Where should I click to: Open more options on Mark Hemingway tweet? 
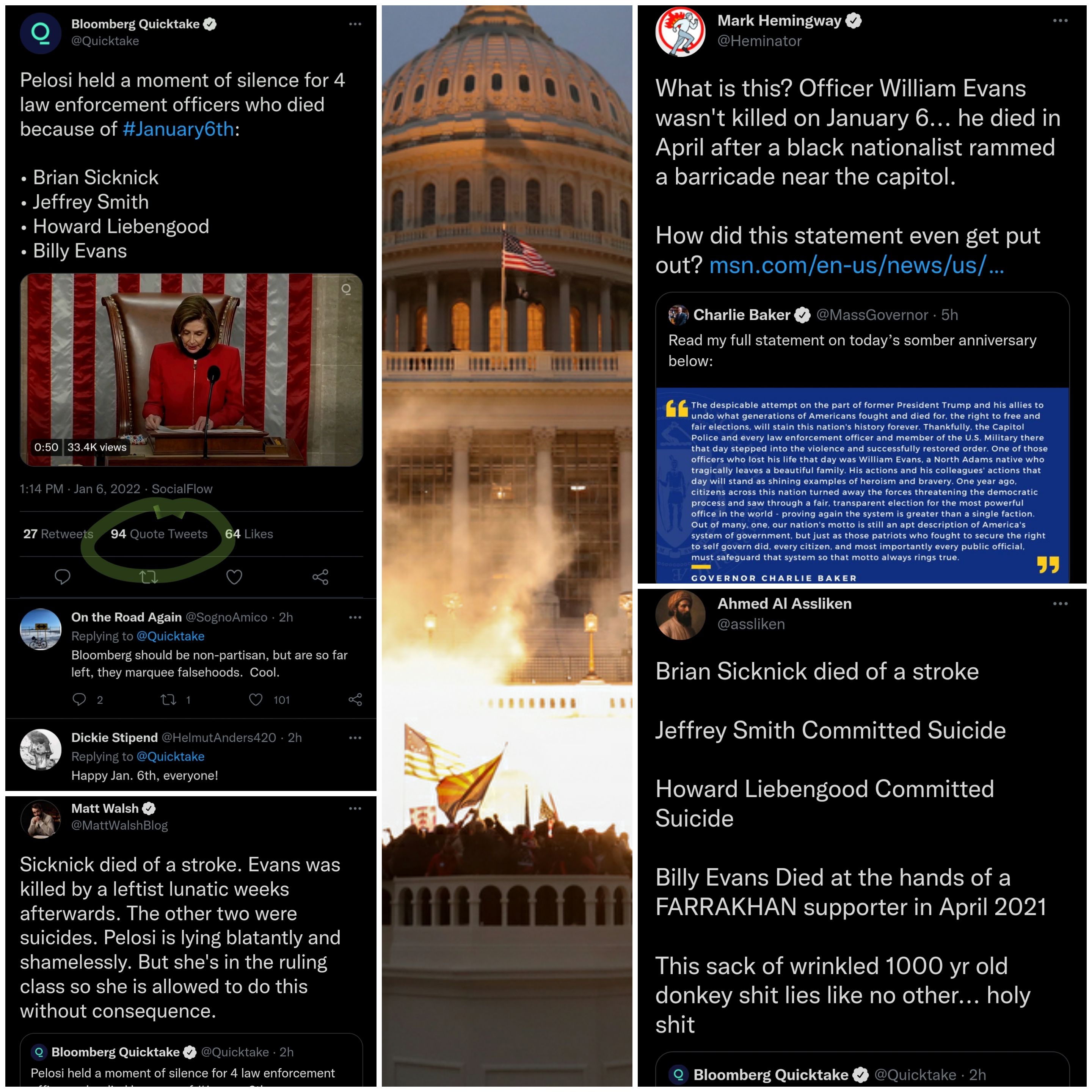(1061, 20)
